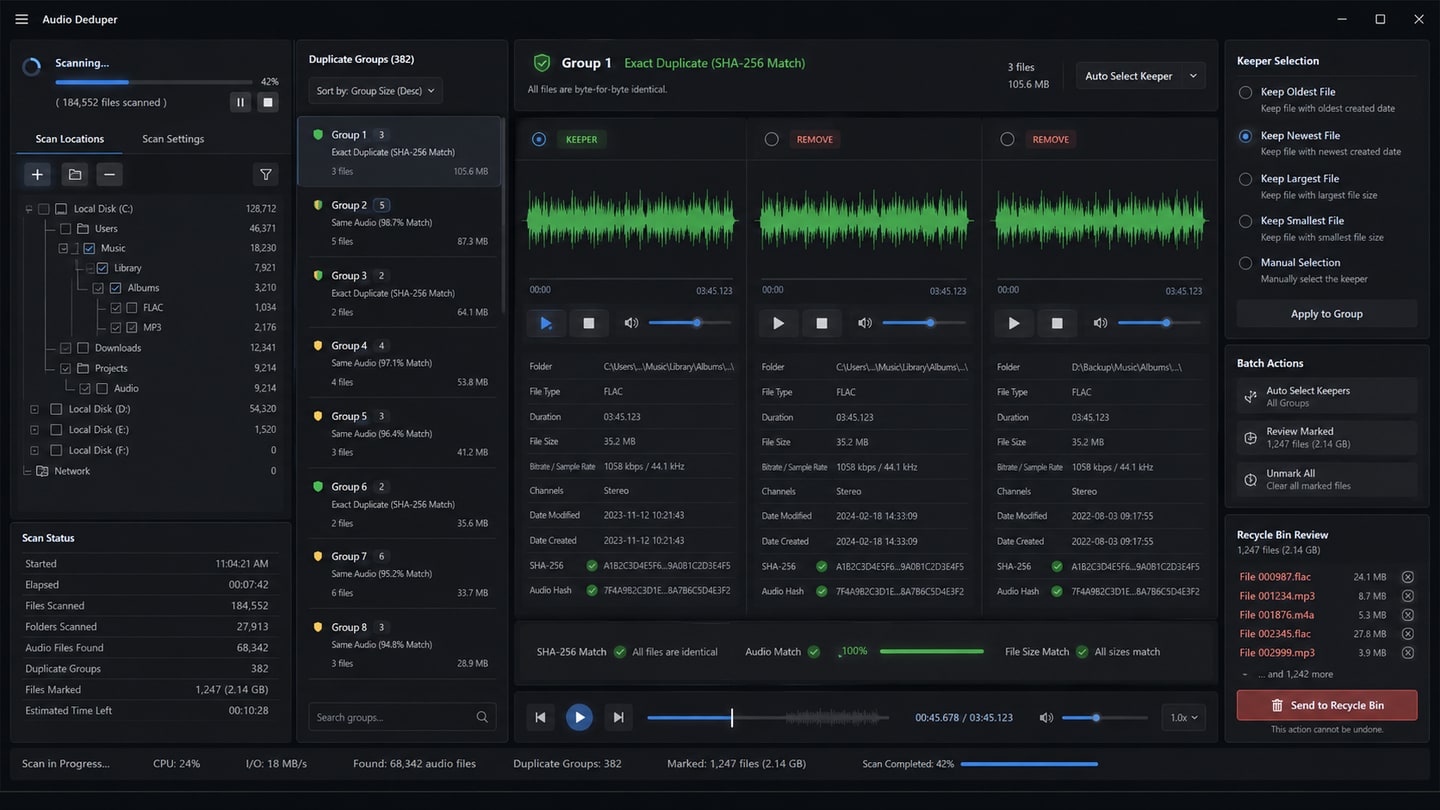The height and width of the screenshot is (810, 1440).
Task: Expand Local Disk (E:) tree node
Action: (34, 430)
